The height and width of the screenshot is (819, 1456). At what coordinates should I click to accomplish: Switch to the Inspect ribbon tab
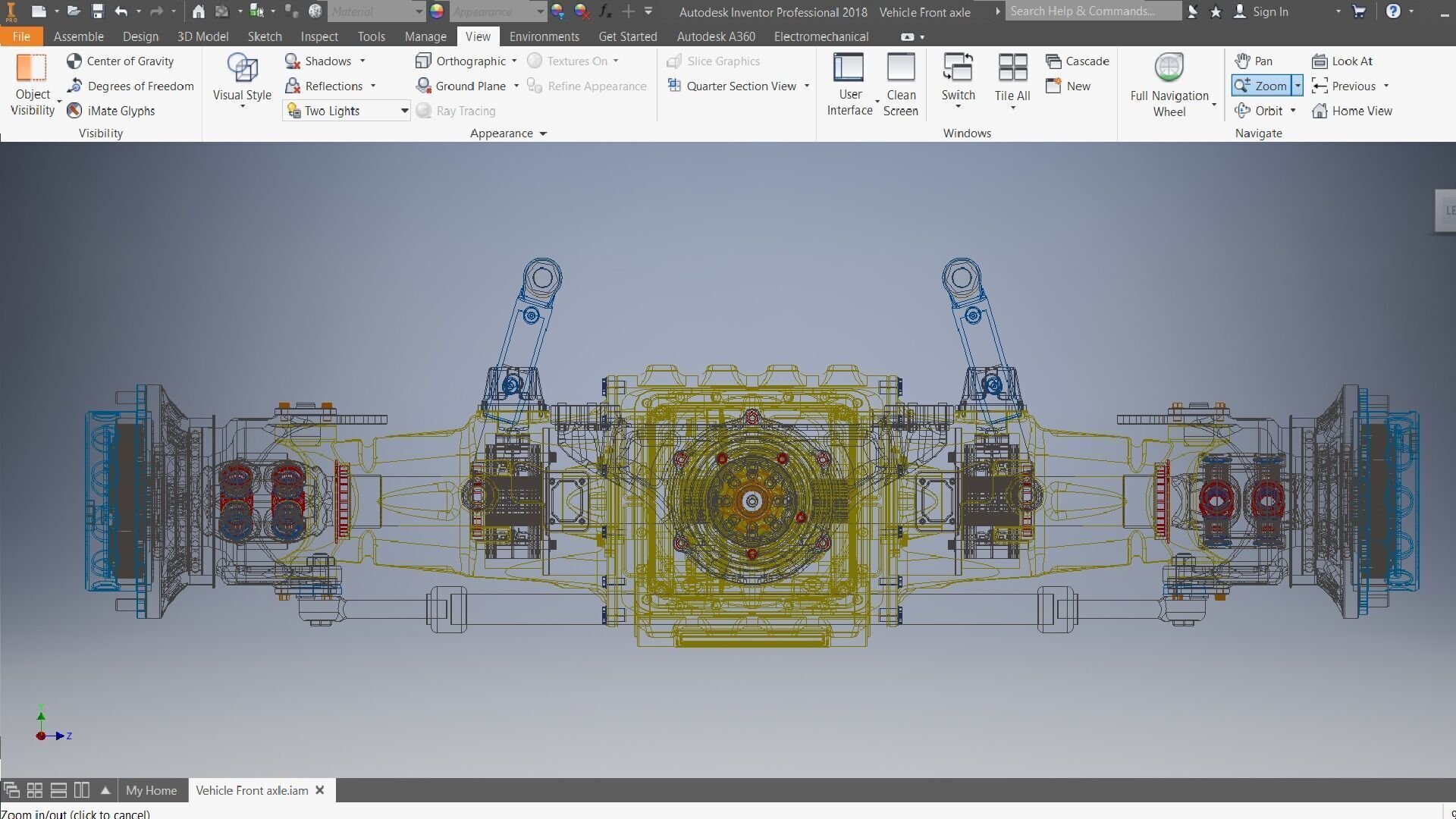click(x=318, y=36)
